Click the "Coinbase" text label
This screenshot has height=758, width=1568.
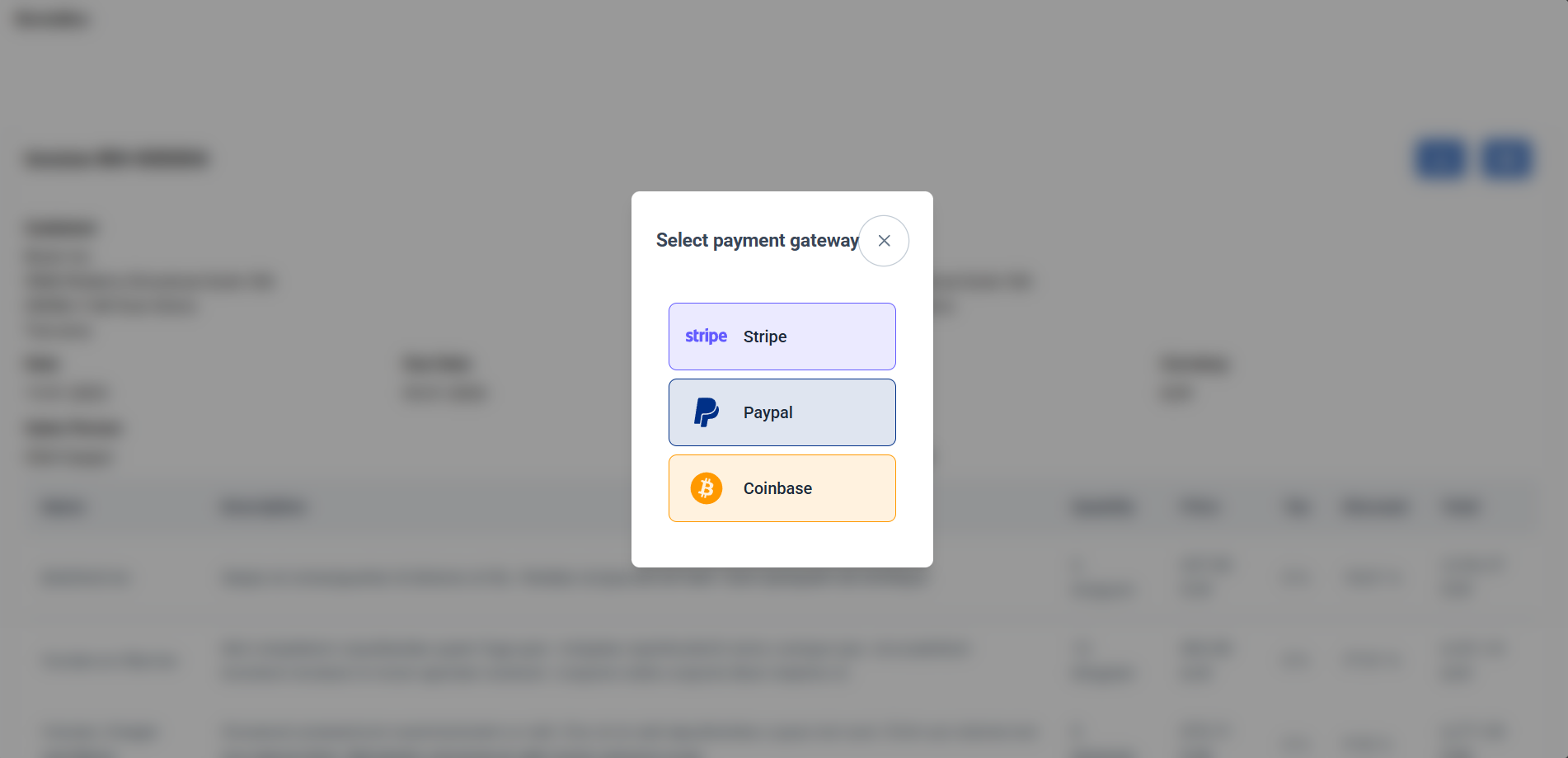point(777,488)
